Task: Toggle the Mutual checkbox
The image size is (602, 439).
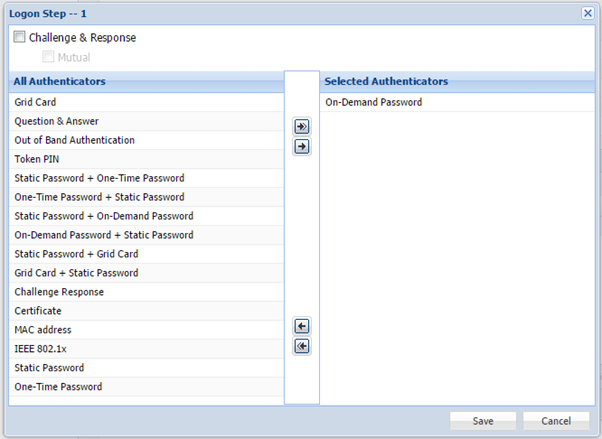Action: [48, 57]
